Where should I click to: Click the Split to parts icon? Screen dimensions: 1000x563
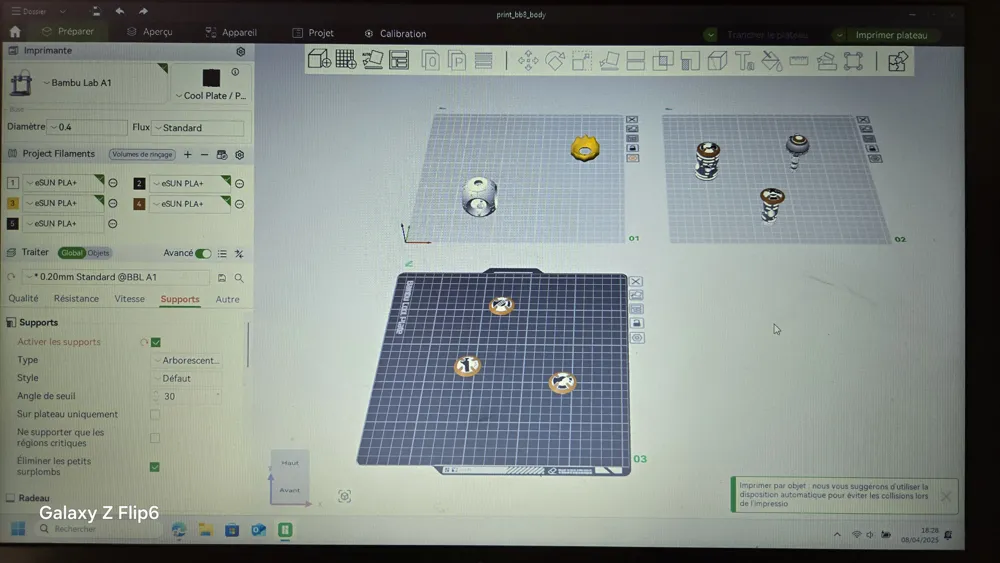[x=457, y=61]
